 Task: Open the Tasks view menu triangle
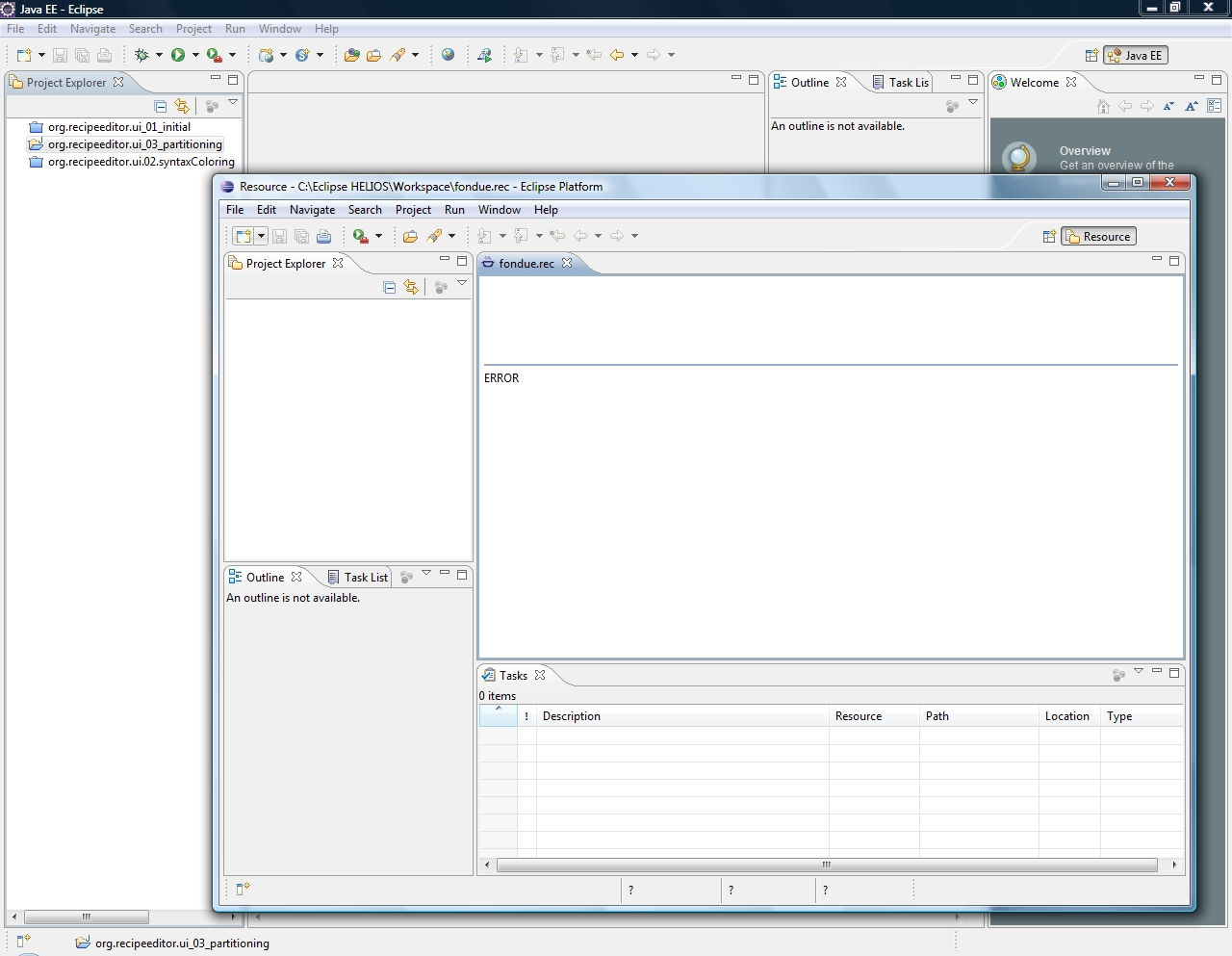tap(1139, 671)
